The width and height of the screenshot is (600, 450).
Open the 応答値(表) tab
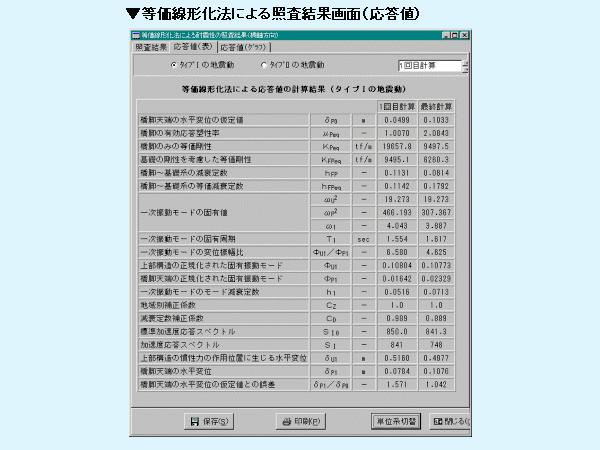(x=193, y=46)
